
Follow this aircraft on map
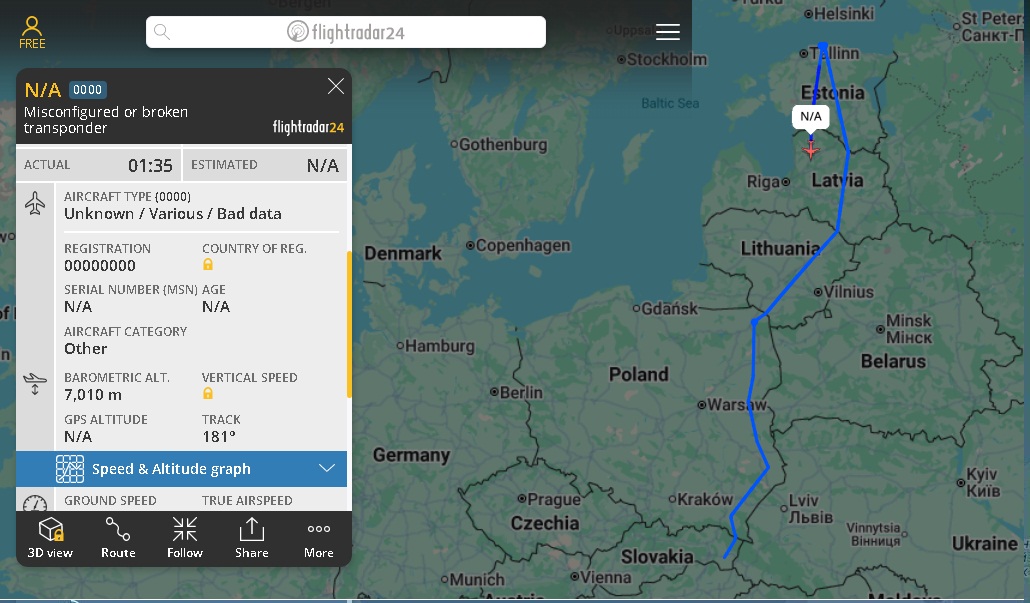(x=185, y=538)
